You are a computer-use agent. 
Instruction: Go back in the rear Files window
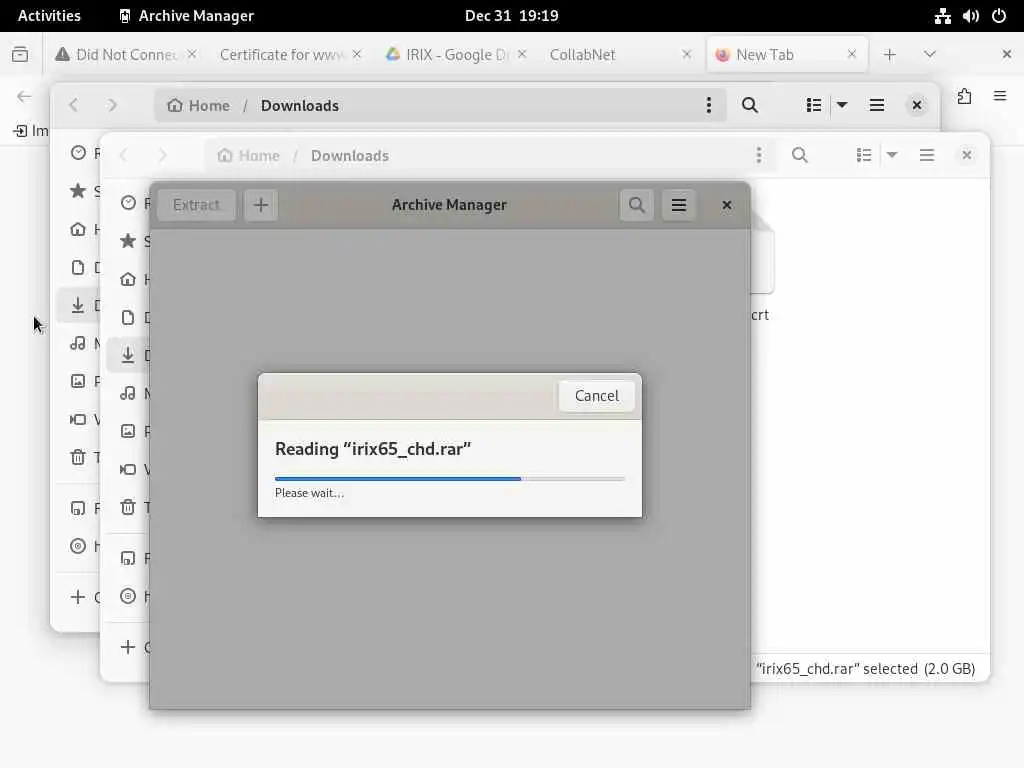click(x=74, y=105)
